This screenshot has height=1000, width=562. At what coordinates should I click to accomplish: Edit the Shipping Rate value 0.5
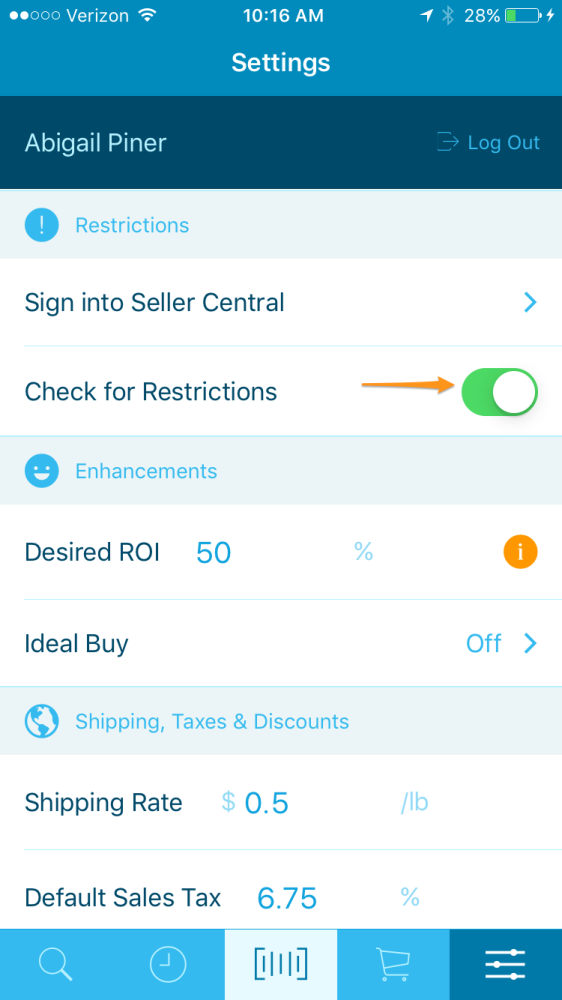click(267, 803)
